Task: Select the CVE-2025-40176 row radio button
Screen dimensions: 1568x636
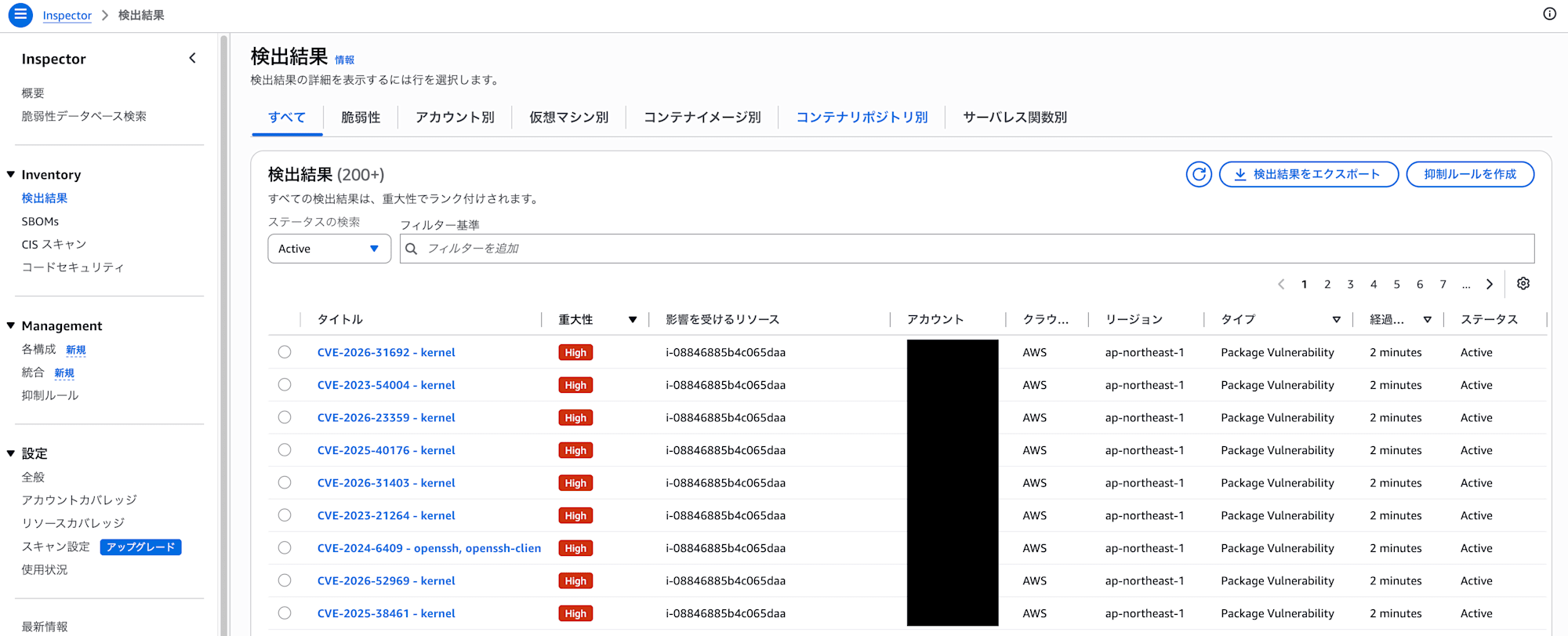Action: (x=285, y=450)
